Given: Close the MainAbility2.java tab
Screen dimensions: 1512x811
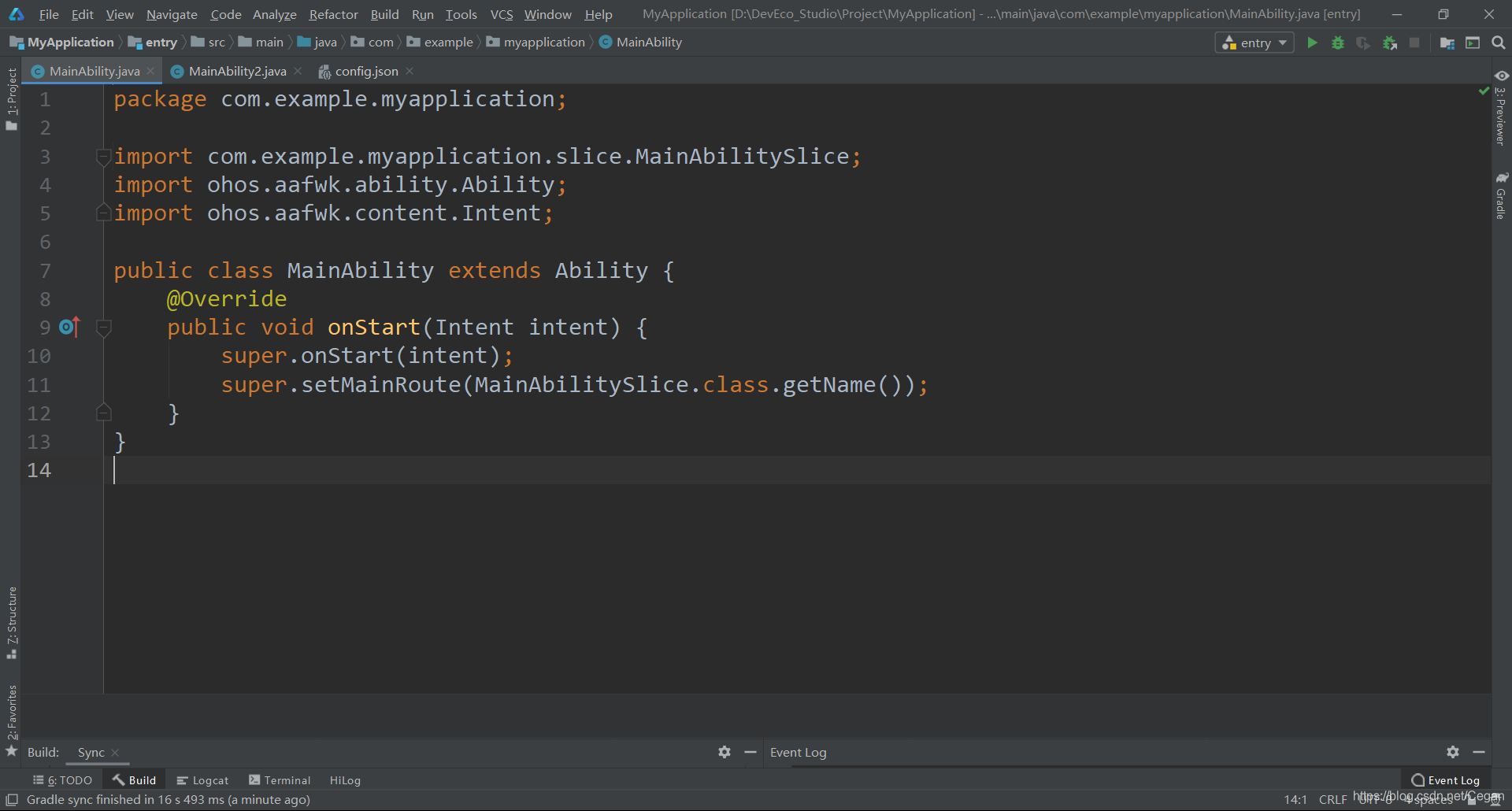Looking at the screenshot, I should [x=298, y=71].
